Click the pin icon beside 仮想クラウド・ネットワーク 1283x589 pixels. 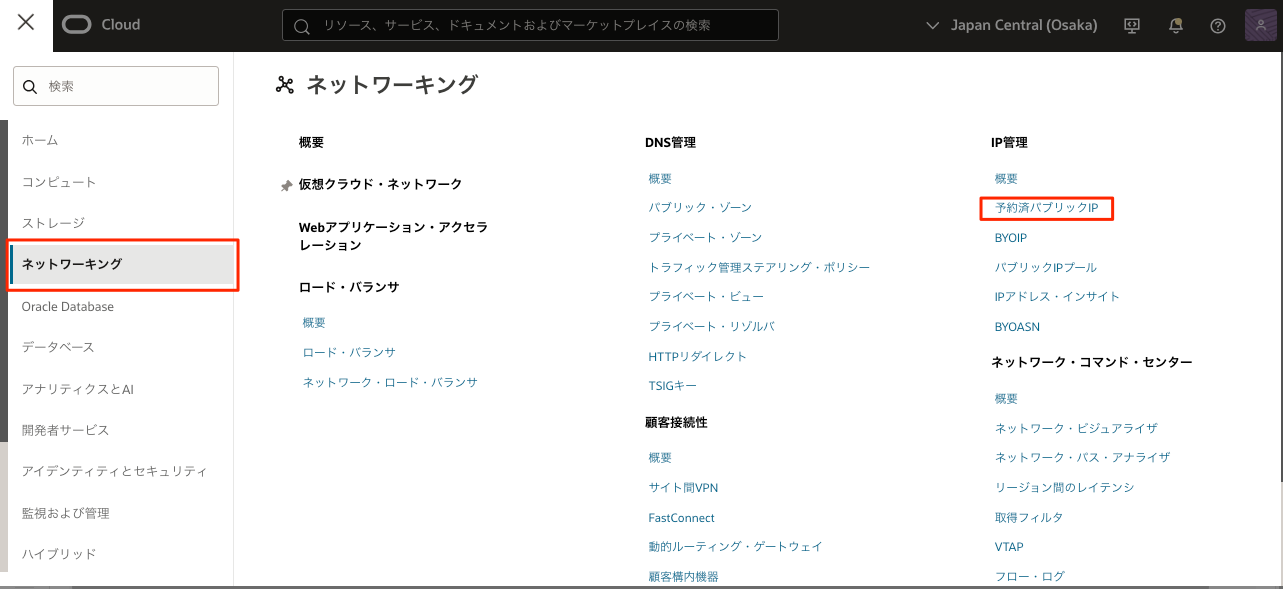286,185
